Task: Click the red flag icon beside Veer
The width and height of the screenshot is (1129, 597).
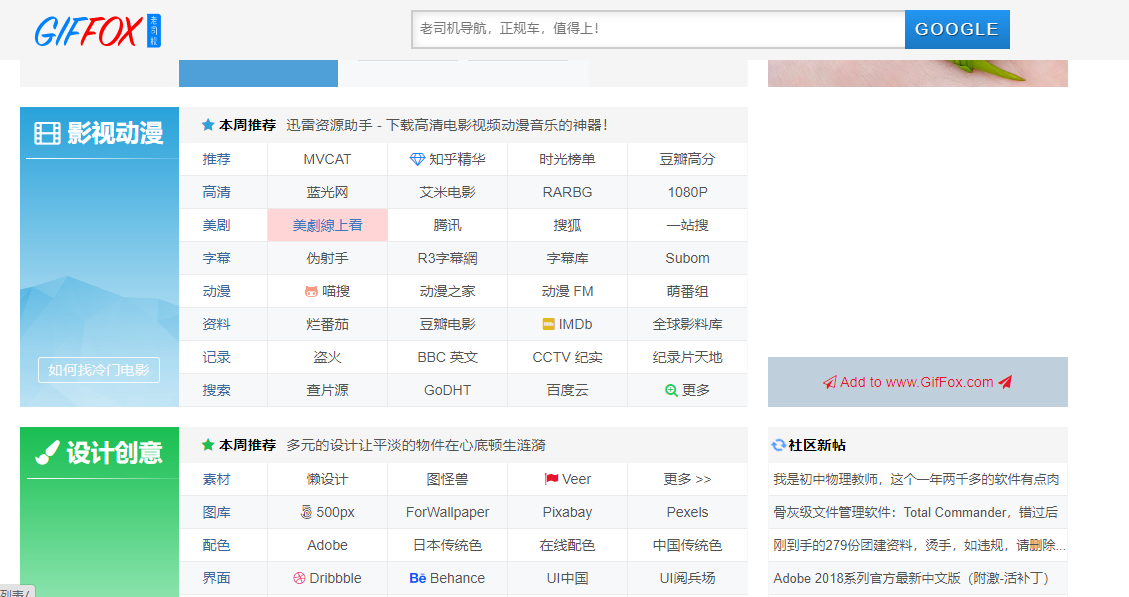Action: [552, 479]
